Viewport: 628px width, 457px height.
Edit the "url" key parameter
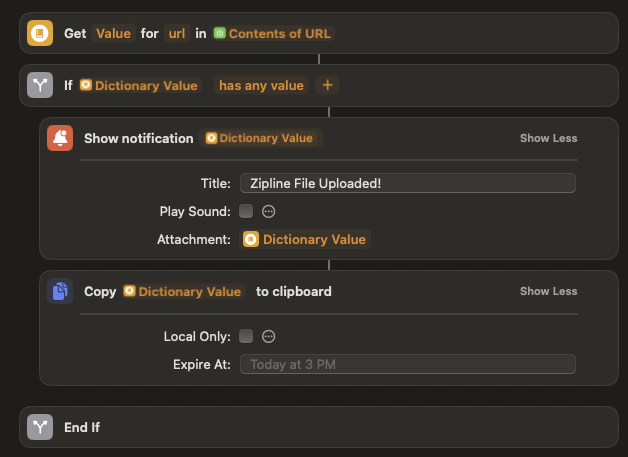(176, 33)
